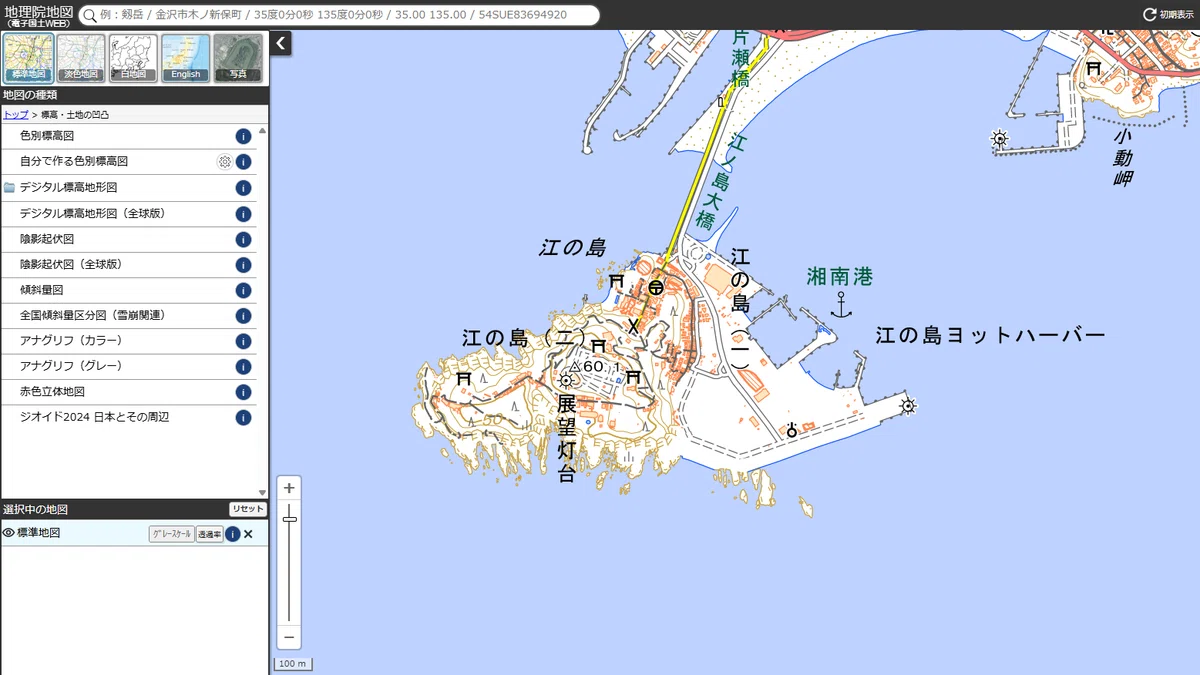Click the search magnifier icon
This screenshot has width=1200, height=675.
[90, 15]
